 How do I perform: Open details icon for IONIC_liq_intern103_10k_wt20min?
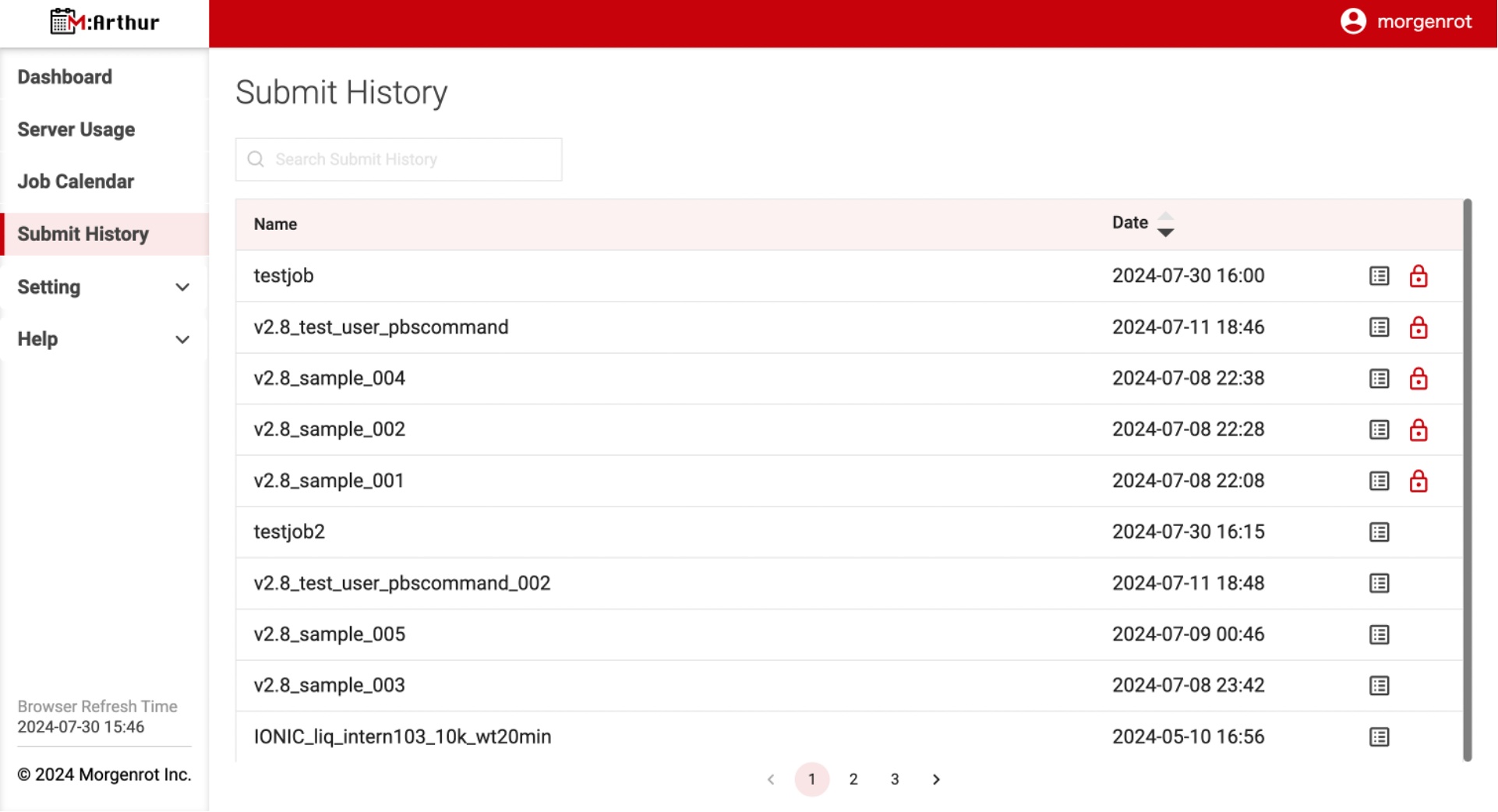(x=1379, y=737)
